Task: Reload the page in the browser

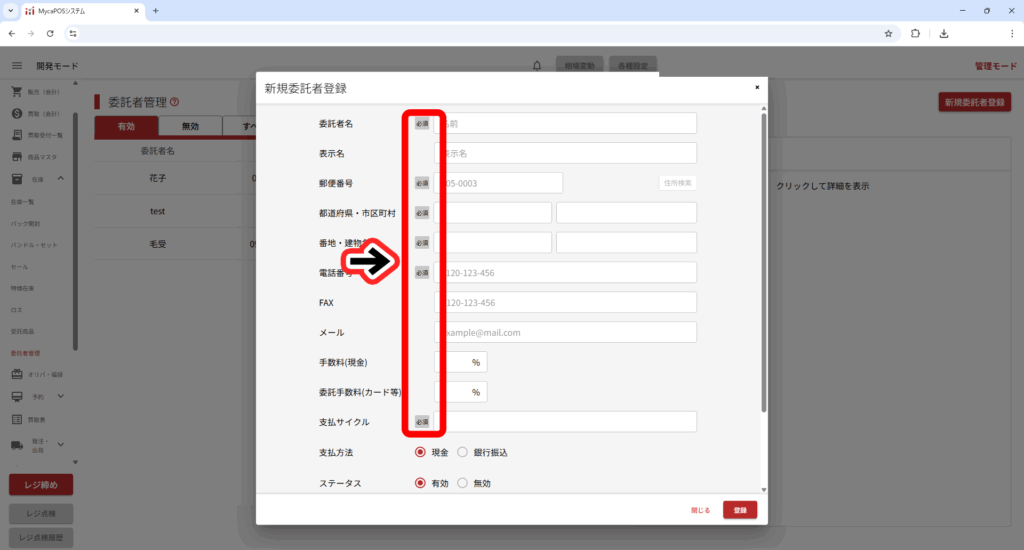Action: (x=50, y=33)
